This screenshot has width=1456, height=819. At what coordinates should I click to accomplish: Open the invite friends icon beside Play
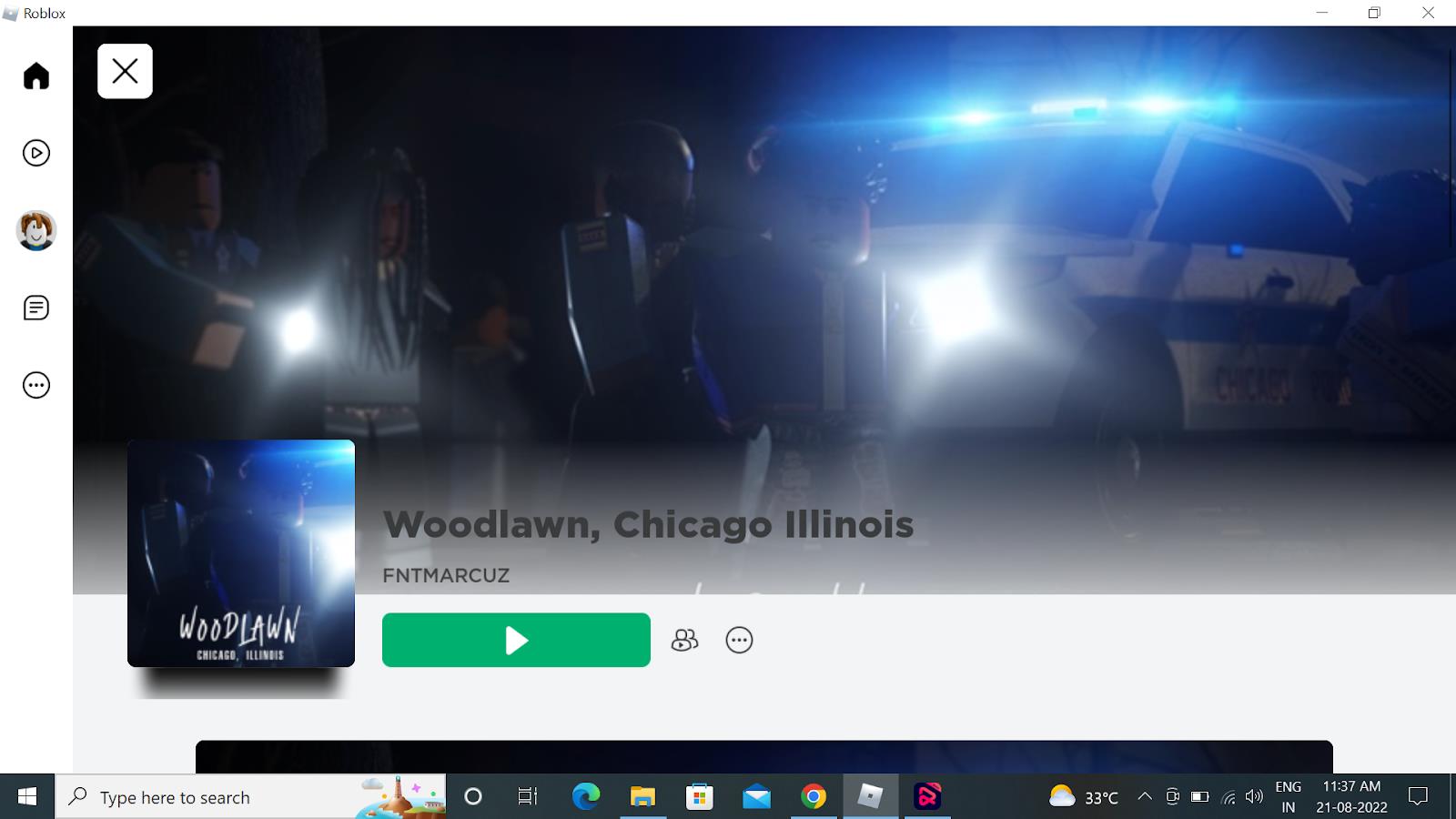(x=684, y=641)
